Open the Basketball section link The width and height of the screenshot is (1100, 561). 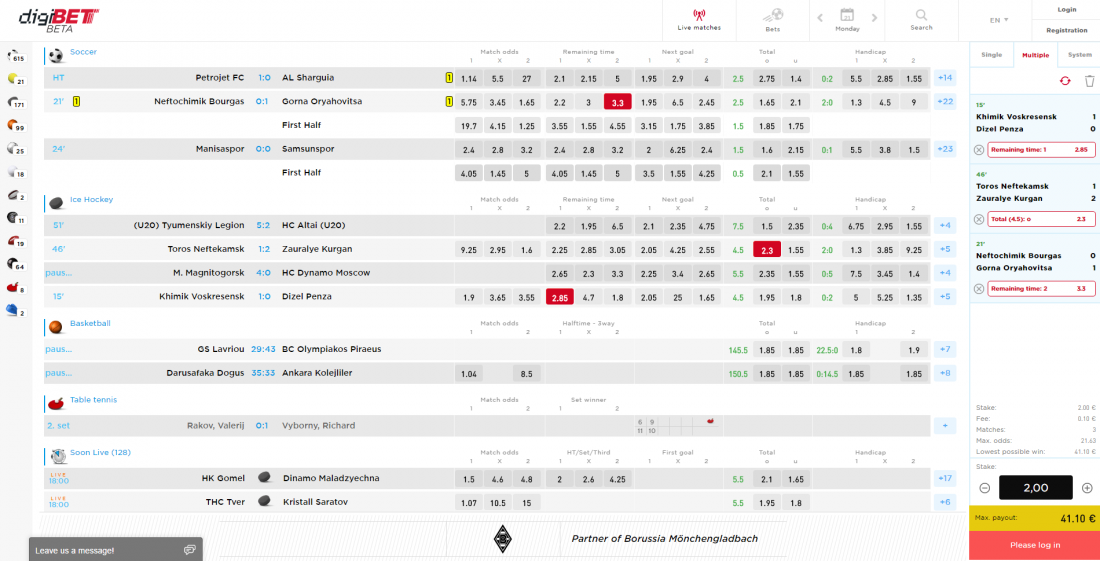(x=90, y=324)
